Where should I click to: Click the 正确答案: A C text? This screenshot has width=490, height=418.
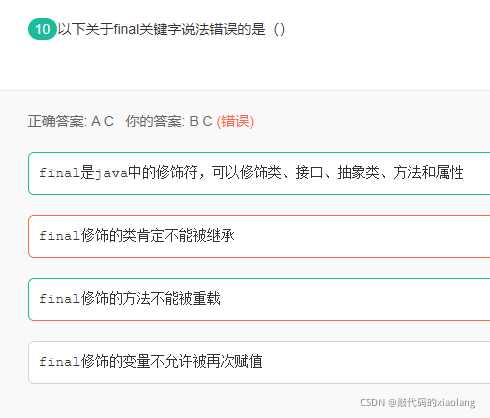(x=71, y=121)
